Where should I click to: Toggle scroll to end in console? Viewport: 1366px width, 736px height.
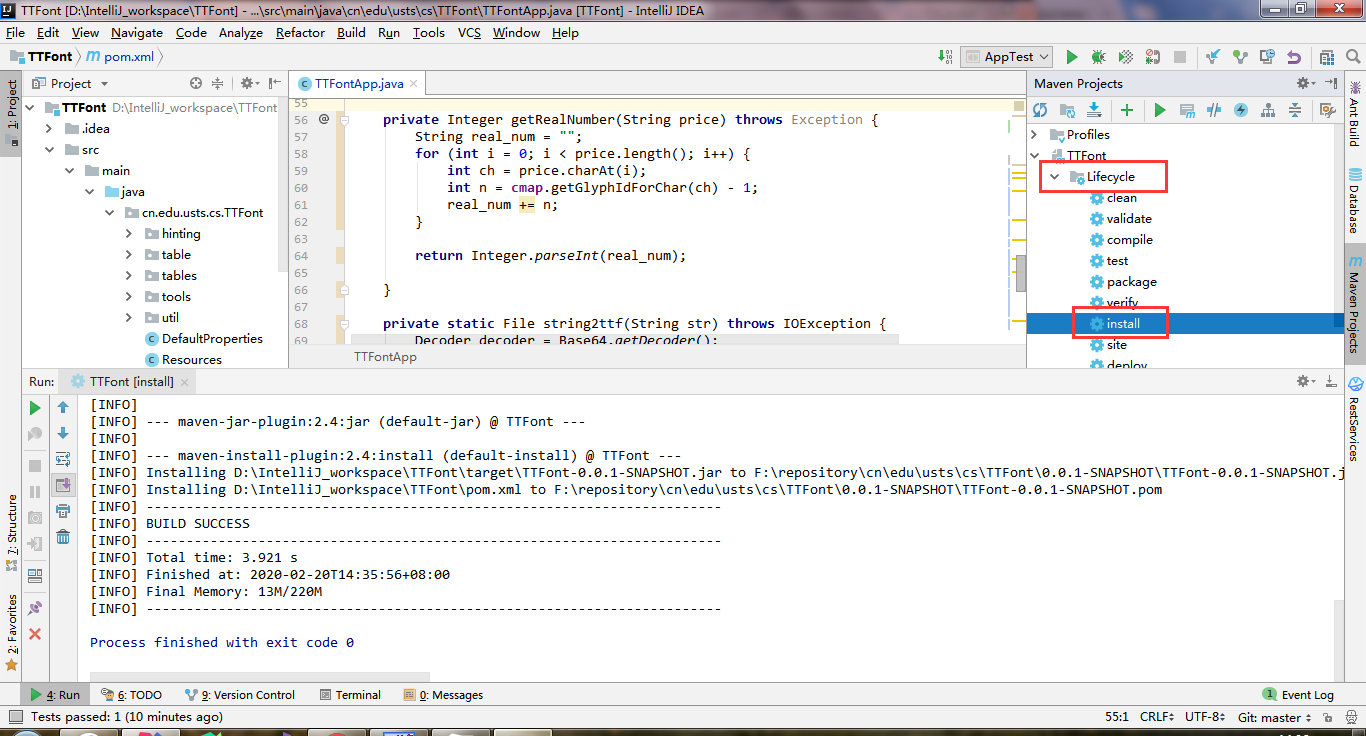63,485
